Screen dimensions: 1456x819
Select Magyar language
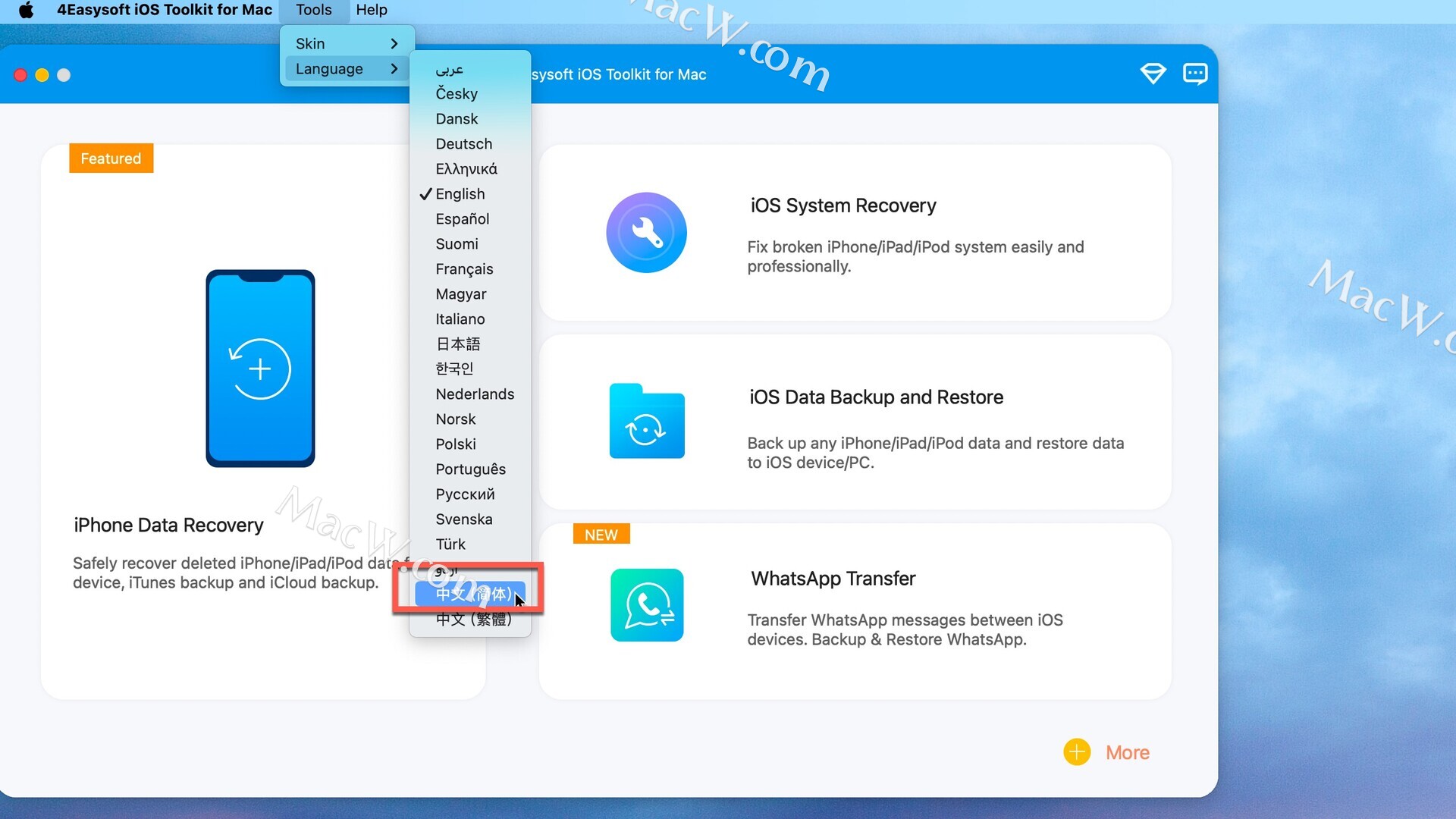(x=470, y=294)
